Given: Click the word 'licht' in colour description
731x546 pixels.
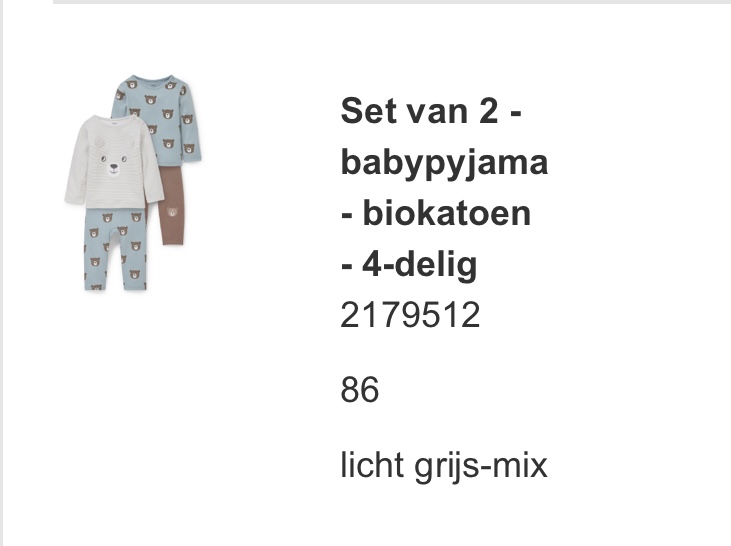Looking at the screenshot, I should 372,464.
